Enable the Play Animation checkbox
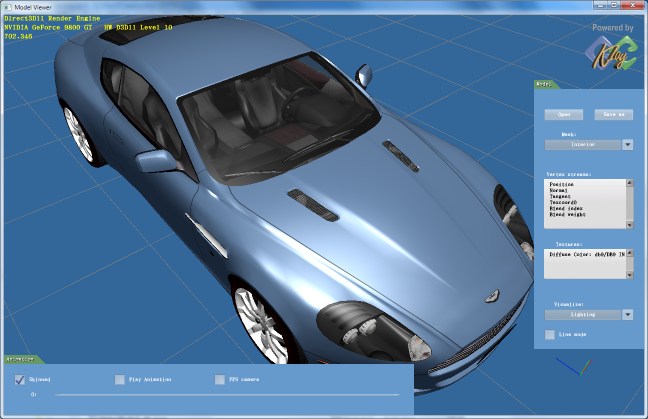This screenshot has width=648, height=419. pos(120,379)
